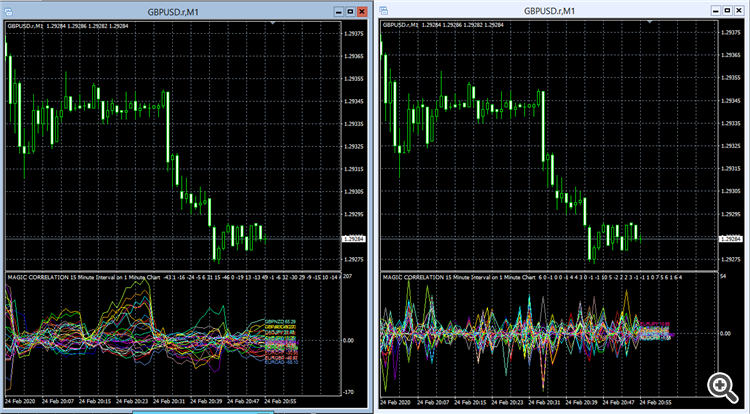Click the EURCAD -58.10 series label in left indicator
Viewport: 750px width, 414px height.
[281, 362]
